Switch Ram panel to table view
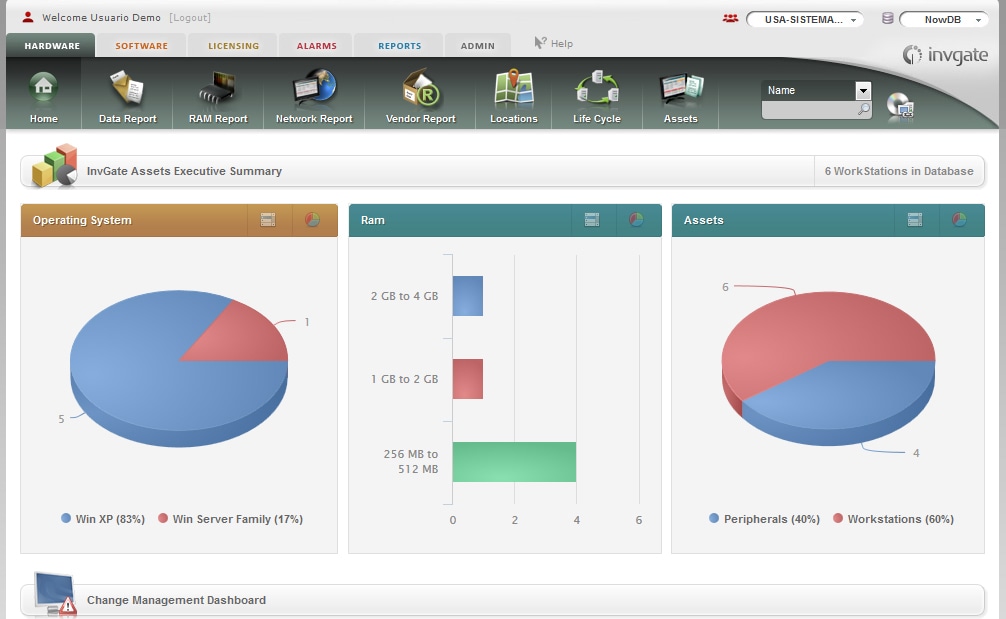The image size is (1006, 619). tap(592, 220)
